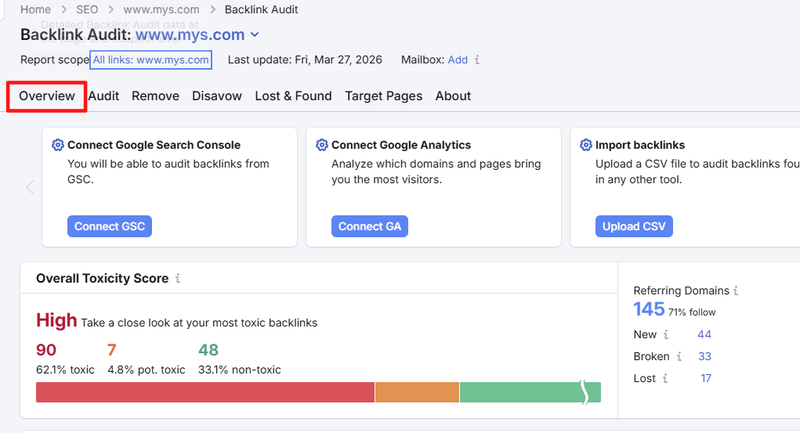
Task: Open the www.mys.com breadcrumb
Action: click(161, 10)
